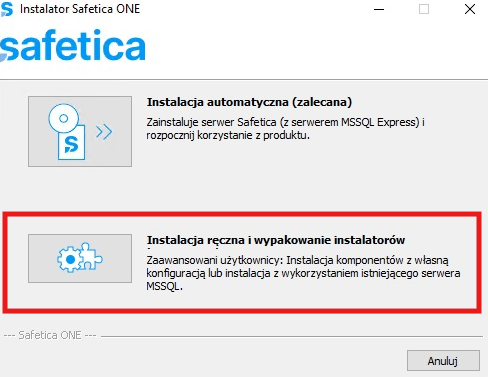
Task: Click the double-chevron arrows in automatic install icon
Action: pos(104,132)
